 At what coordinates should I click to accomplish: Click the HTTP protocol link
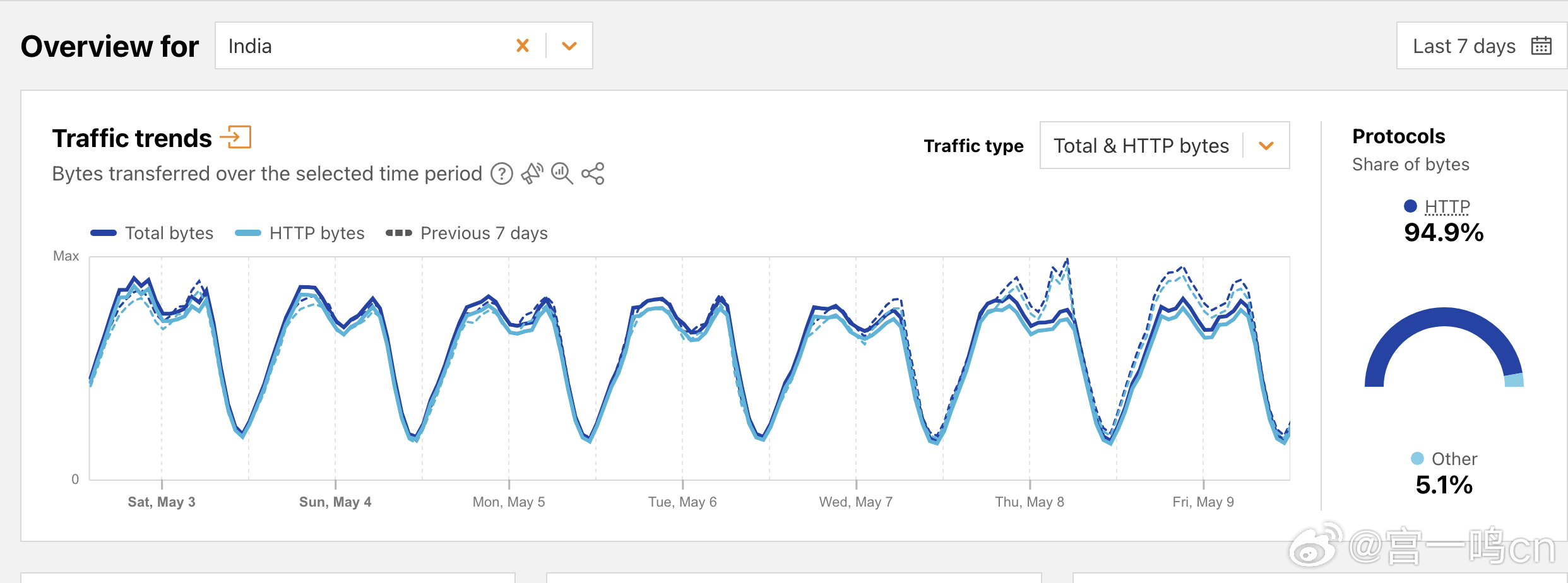1447,206
